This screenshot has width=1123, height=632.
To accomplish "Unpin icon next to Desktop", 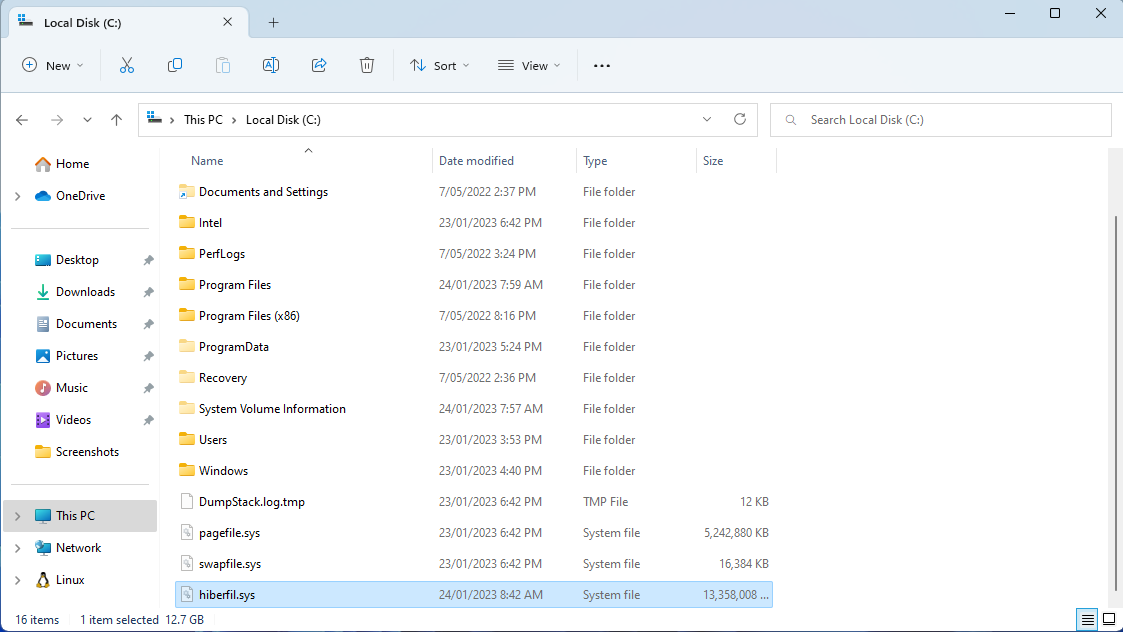I will (148, 260).
